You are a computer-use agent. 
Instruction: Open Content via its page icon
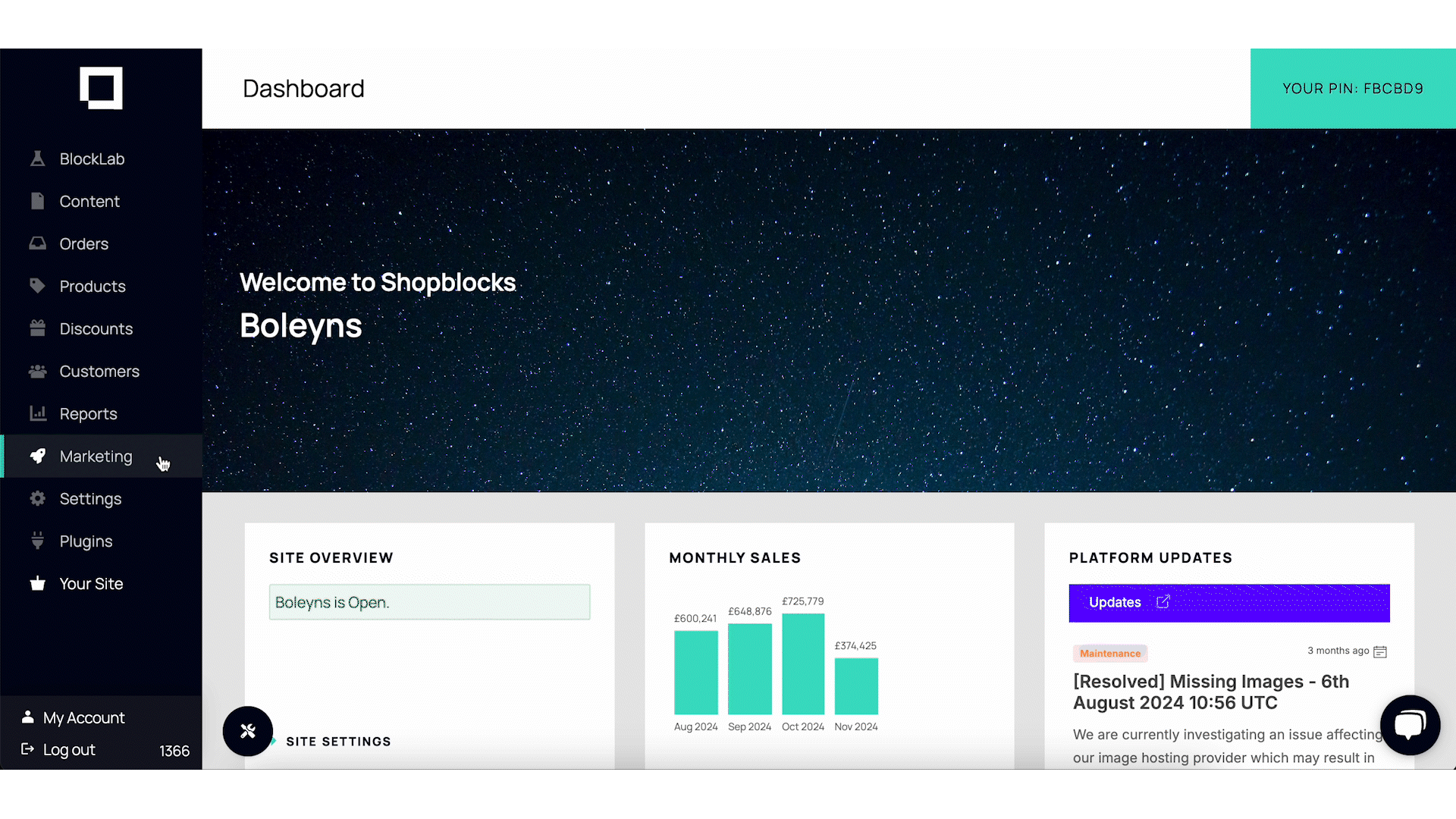pos(38,201)
